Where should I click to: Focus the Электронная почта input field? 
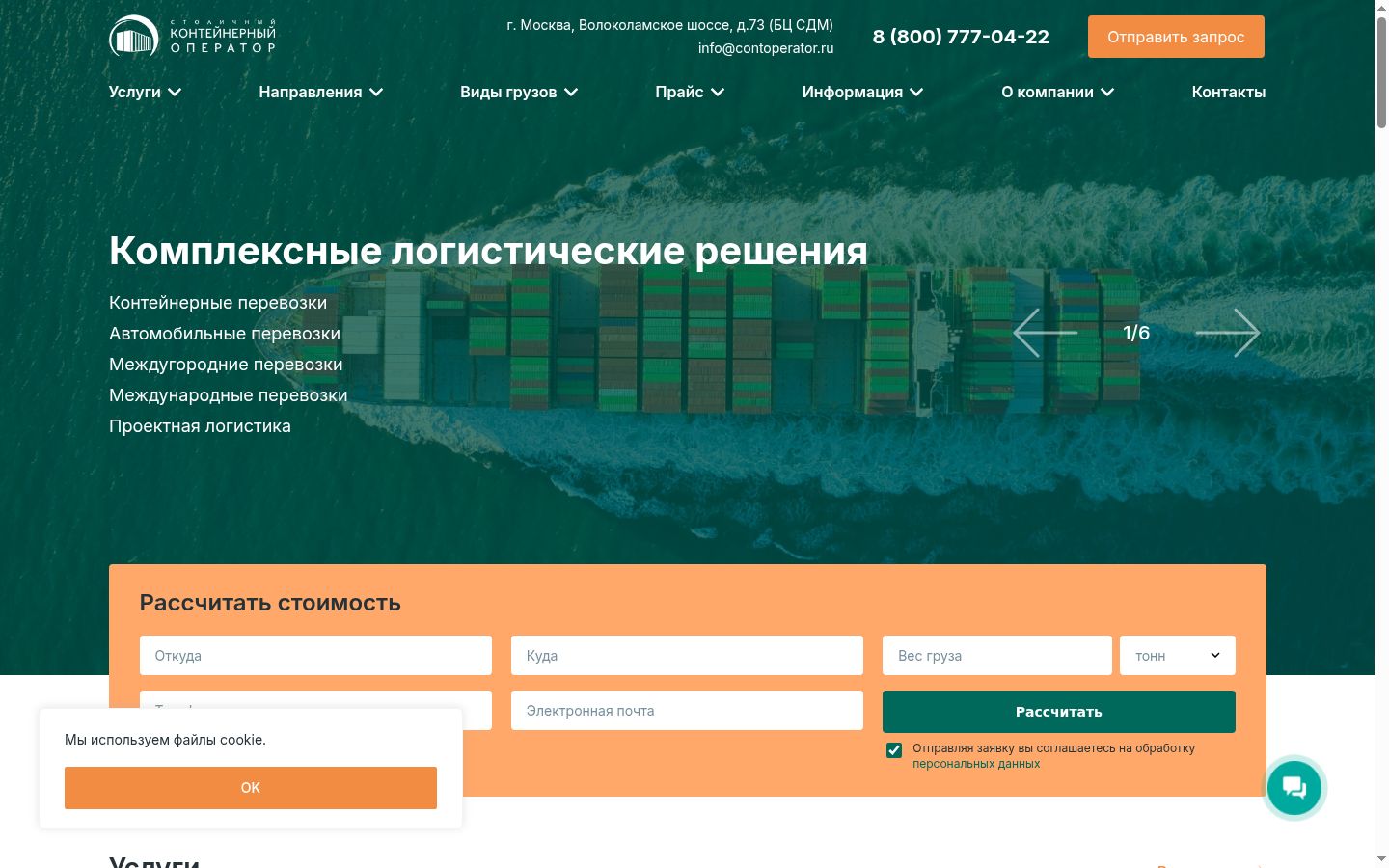[687, 710]
